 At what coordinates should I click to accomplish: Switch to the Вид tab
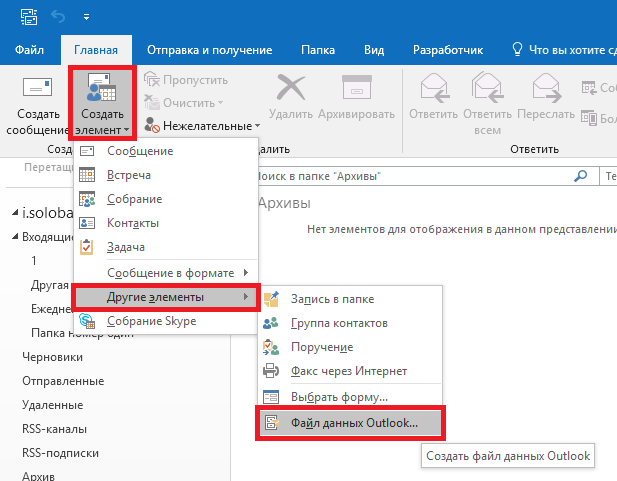374,50
